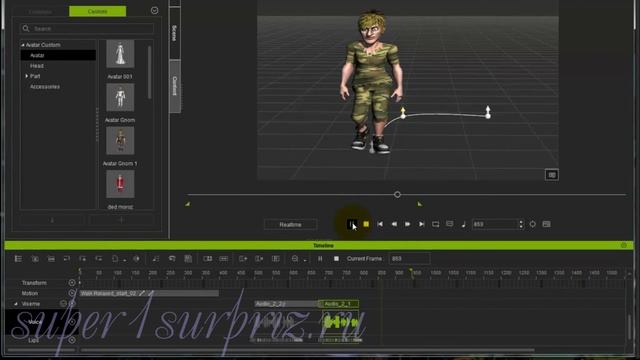Step to the next frame

(x=407, y=224)
